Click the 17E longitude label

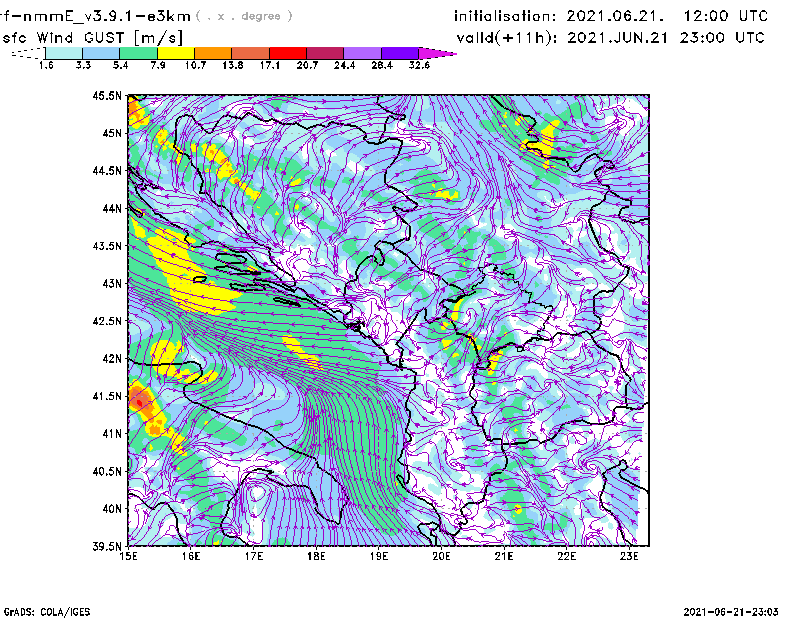[254, 556]
